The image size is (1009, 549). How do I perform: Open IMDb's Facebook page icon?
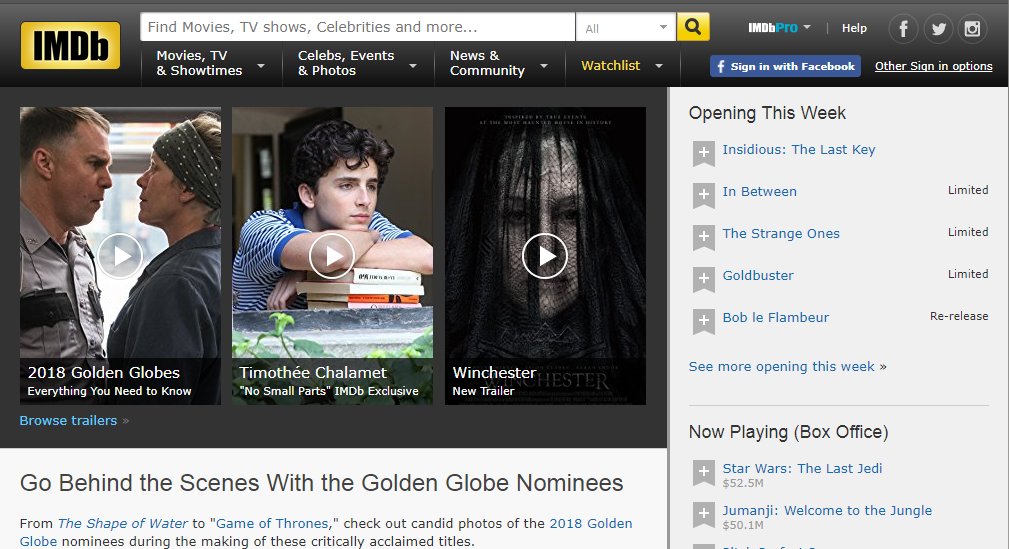[x=903, y=28]
